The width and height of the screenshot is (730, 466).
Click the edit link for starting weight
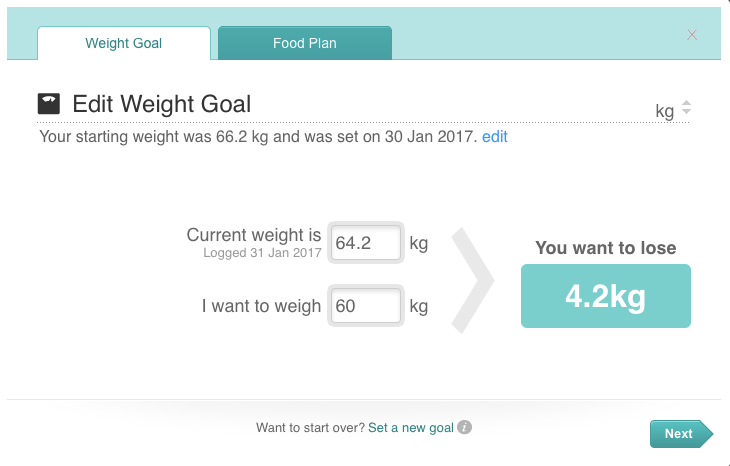tap(494, 136)
